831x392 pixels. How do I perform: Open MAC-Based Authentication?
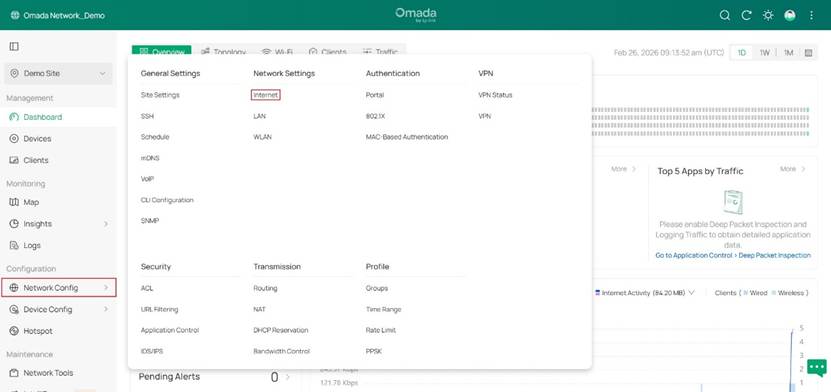click(x=407, y=137)
